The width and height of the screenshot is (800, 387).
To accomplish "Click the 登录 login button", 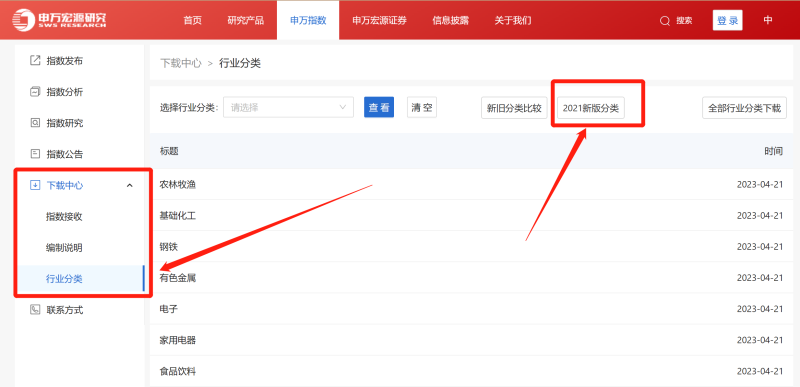I will click(x=728, y=20).
